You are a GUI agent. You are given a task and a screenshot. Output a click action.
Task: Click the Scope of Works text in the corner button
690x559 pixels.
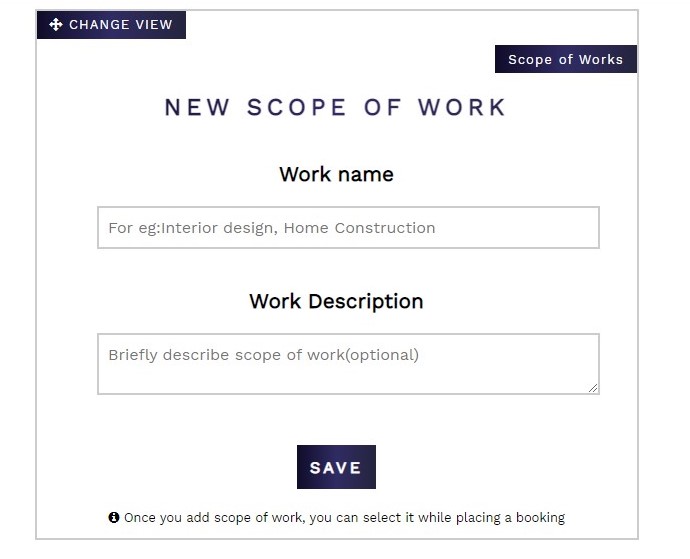coord(565,59)
